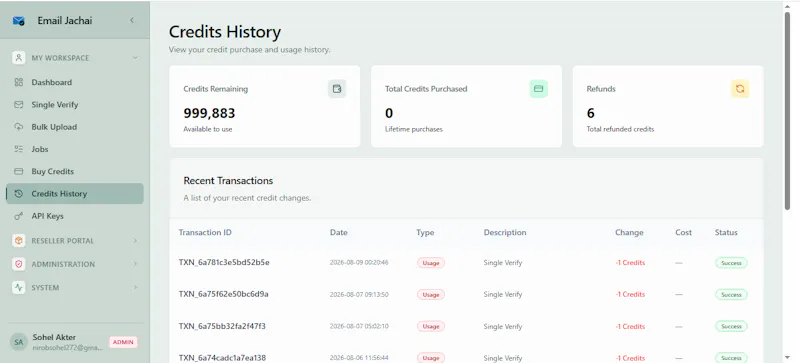Click the Reseller Portal box icon
This screenshot has height=363, width=800.
19,240
